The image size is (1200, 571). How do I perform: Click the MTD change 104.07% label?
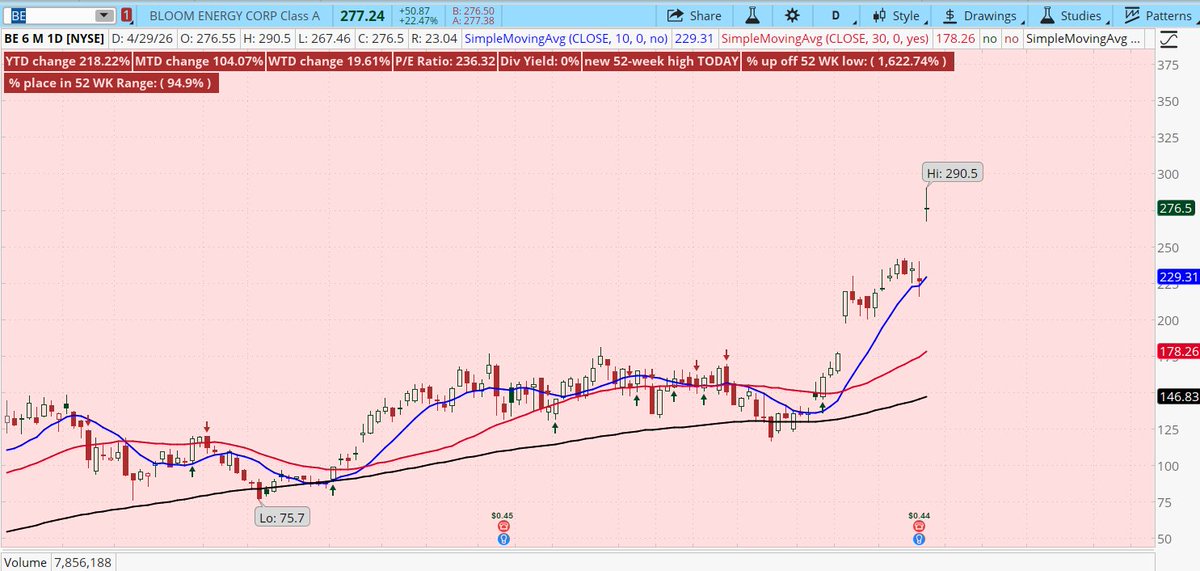tap(201, 61)
